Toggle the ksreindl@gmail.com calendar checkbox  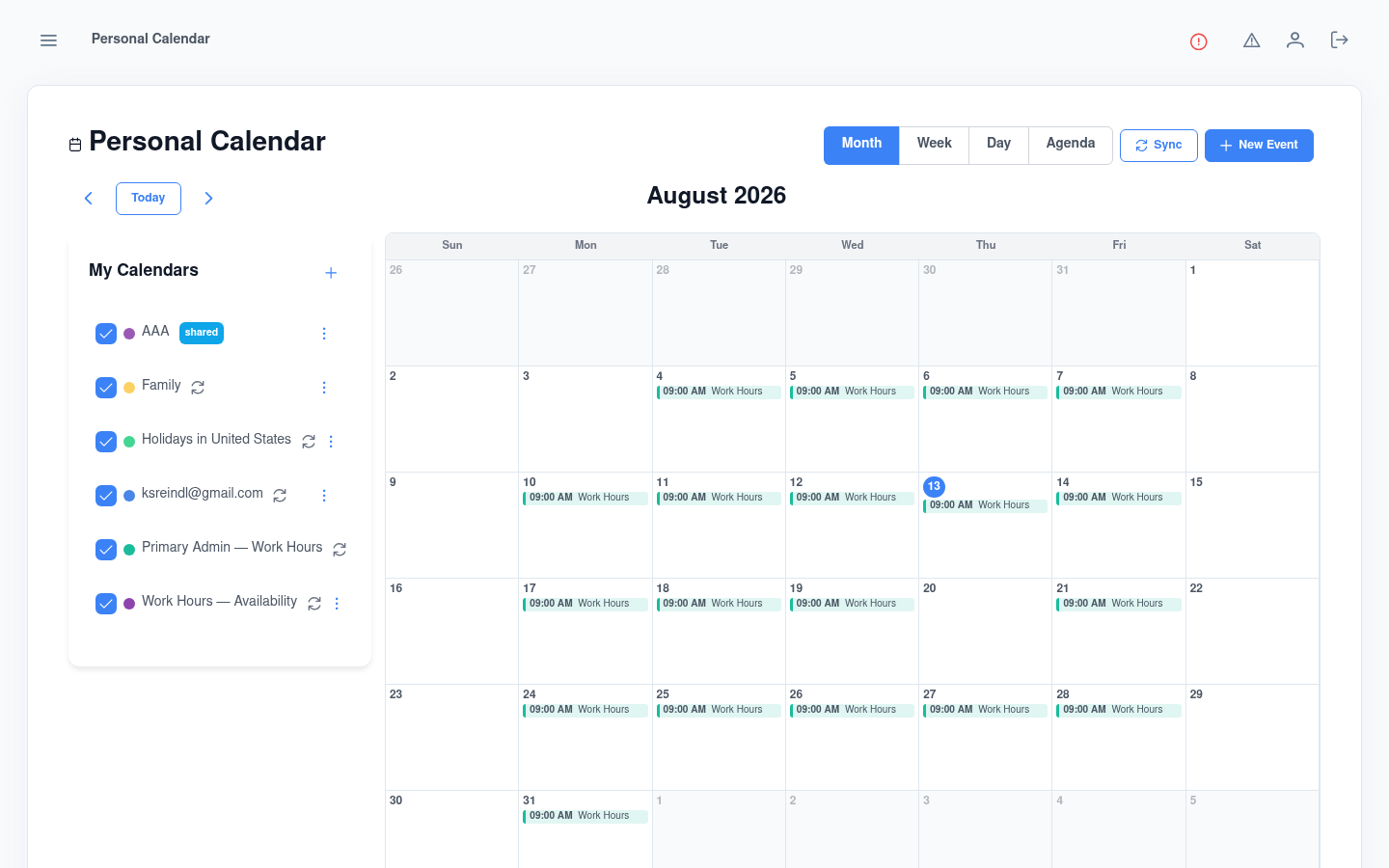point(106,496)
